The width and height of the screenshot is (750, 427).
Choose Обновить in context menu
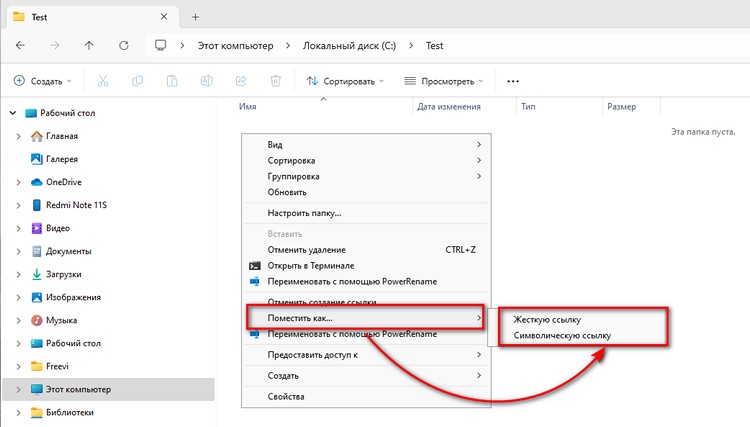click(x=366, y=192)
